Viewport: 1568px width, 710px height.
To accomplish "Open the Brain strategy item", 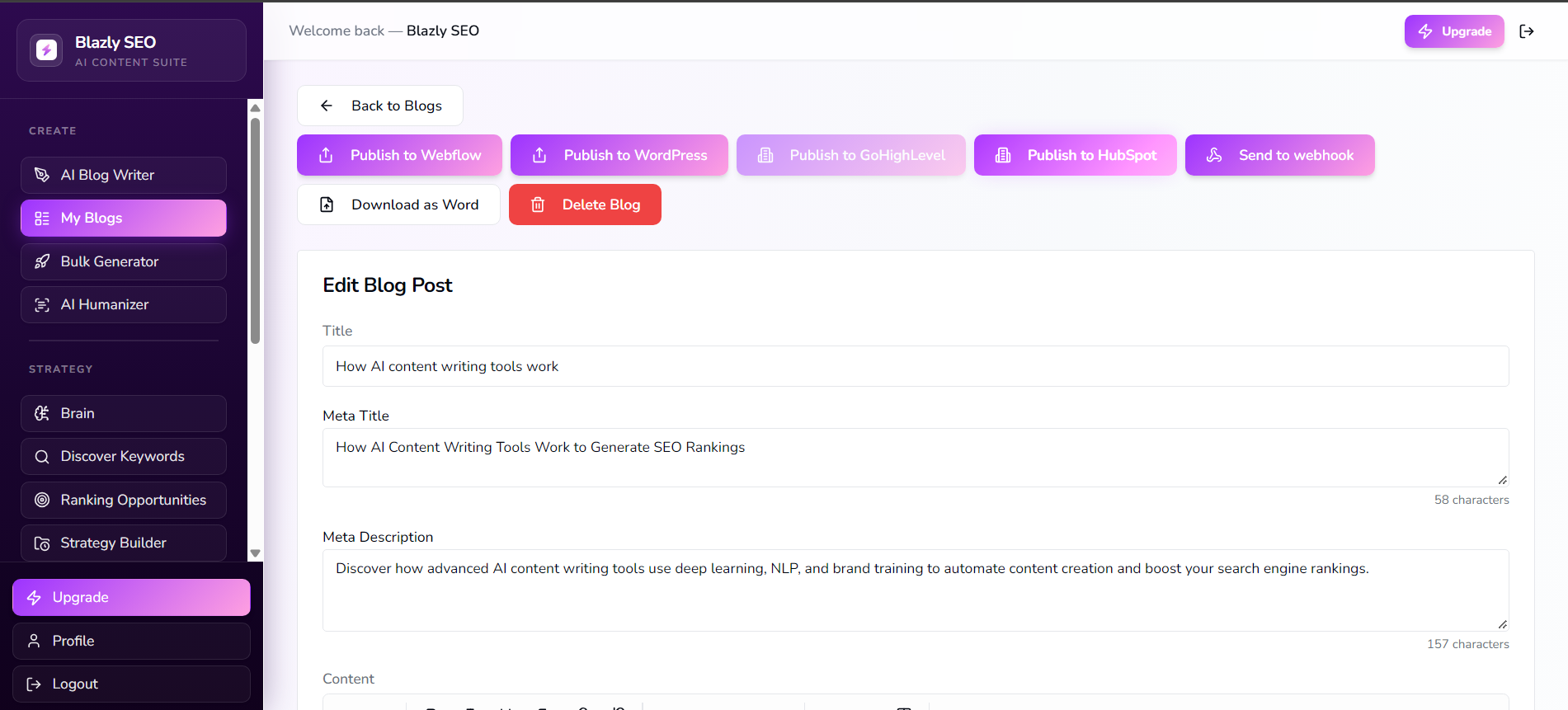I will [124, 413].
